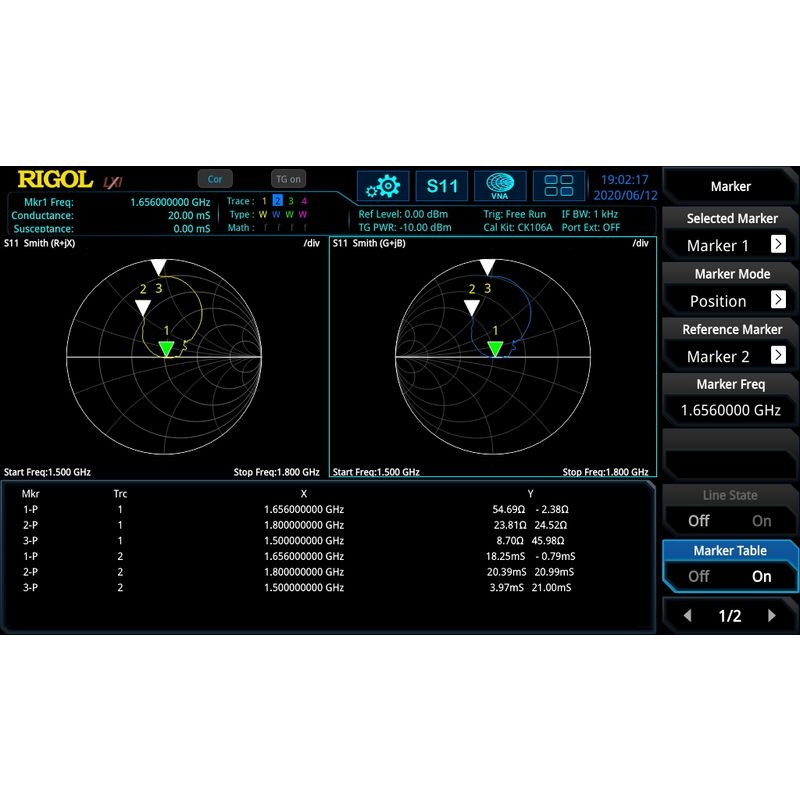Click Conductance value 20.00 mS
800x800 pixels.
click(x=189, y=215)
